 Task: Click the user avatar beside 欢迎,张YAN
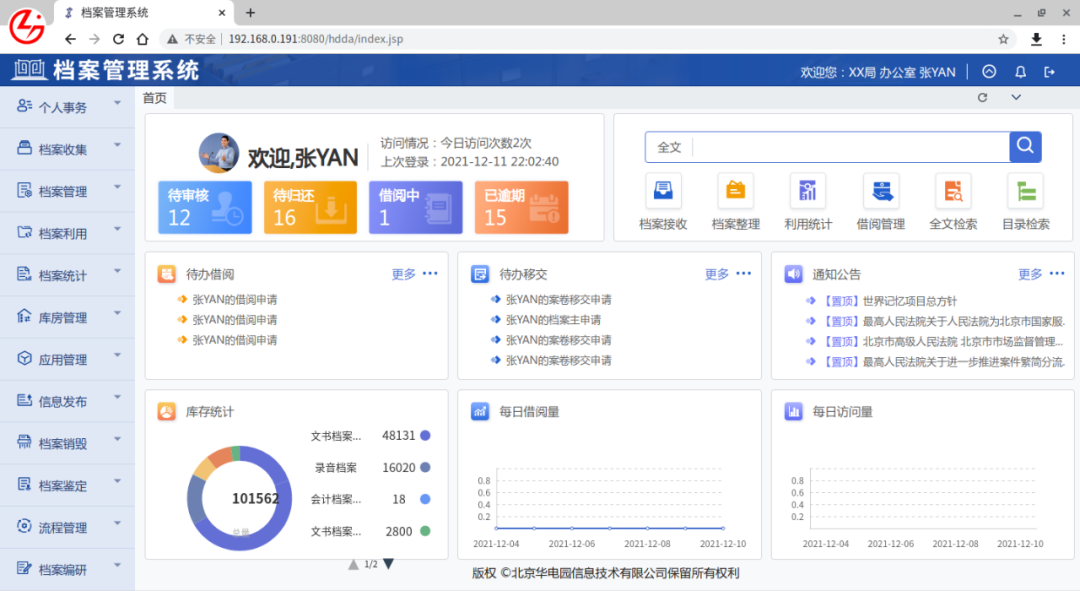[219, 152]
